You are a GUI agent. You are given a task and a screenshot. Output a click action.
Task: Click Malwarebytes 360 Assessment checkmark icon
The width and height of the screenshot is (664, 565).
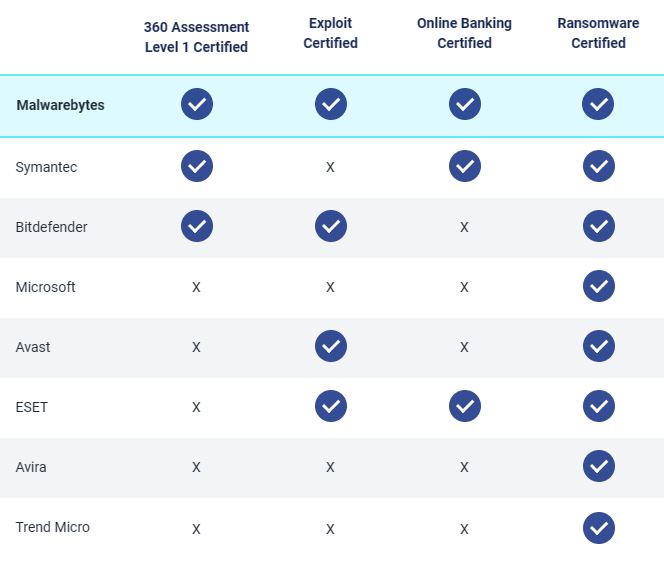[197, 104]
